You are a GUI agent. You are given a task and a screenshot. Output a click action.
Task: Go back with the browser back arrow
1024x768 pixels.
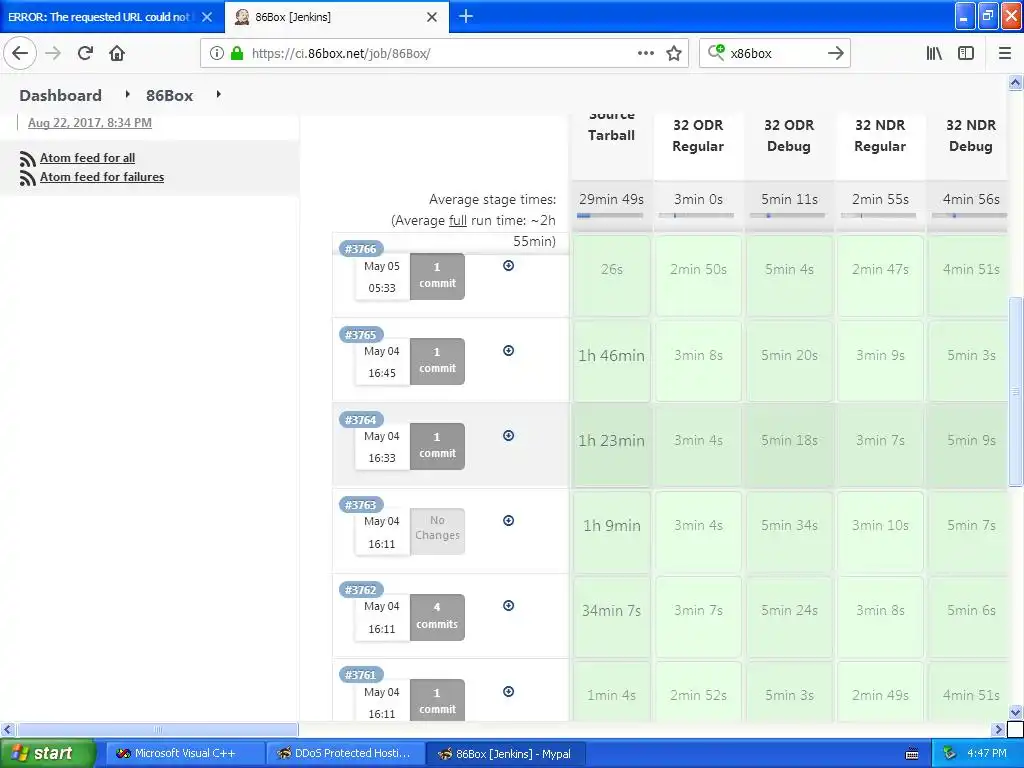20,53
